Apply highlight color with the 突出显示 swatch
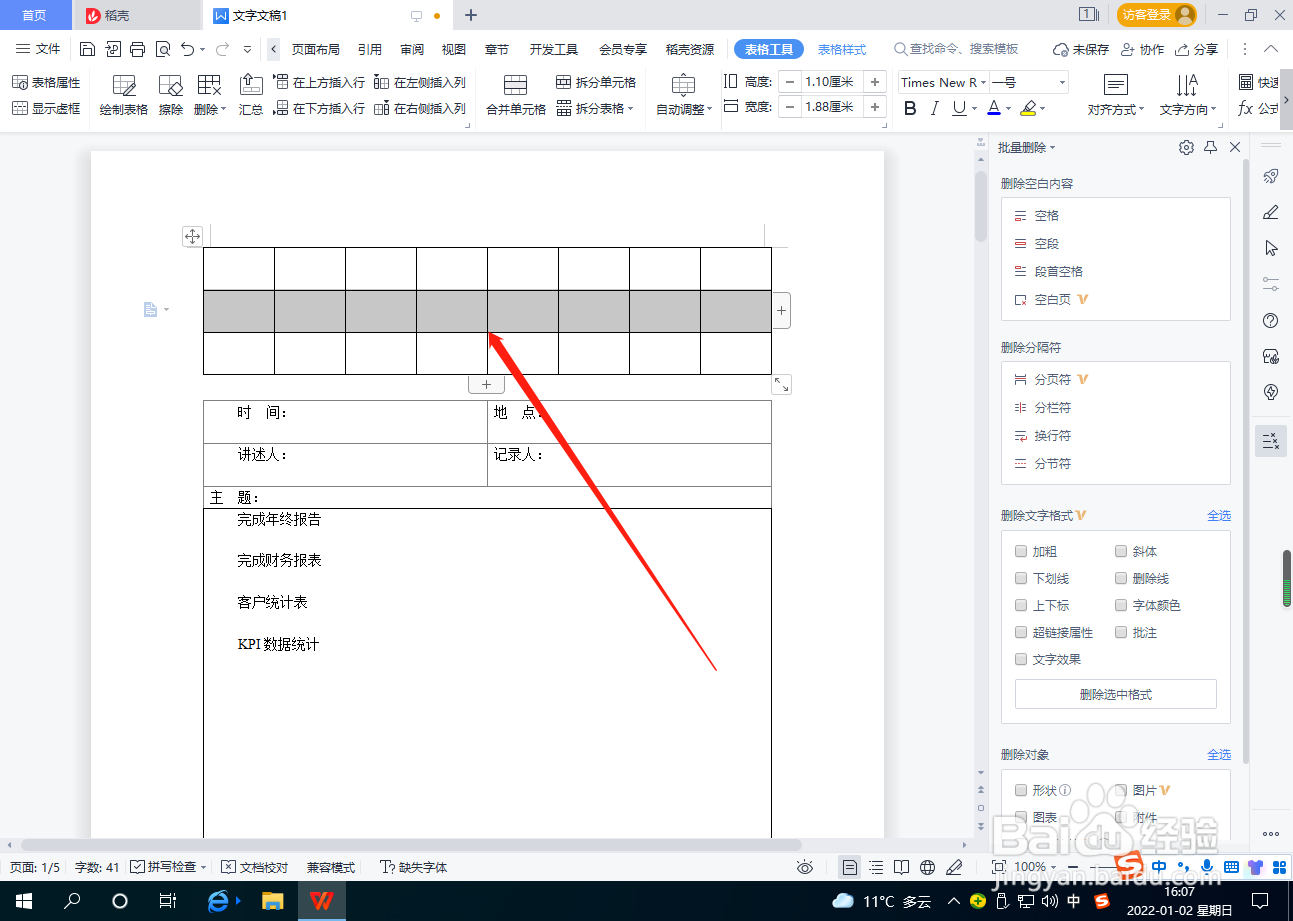Viewport: 1293px width, 921px height. [x=1030, y=108]
